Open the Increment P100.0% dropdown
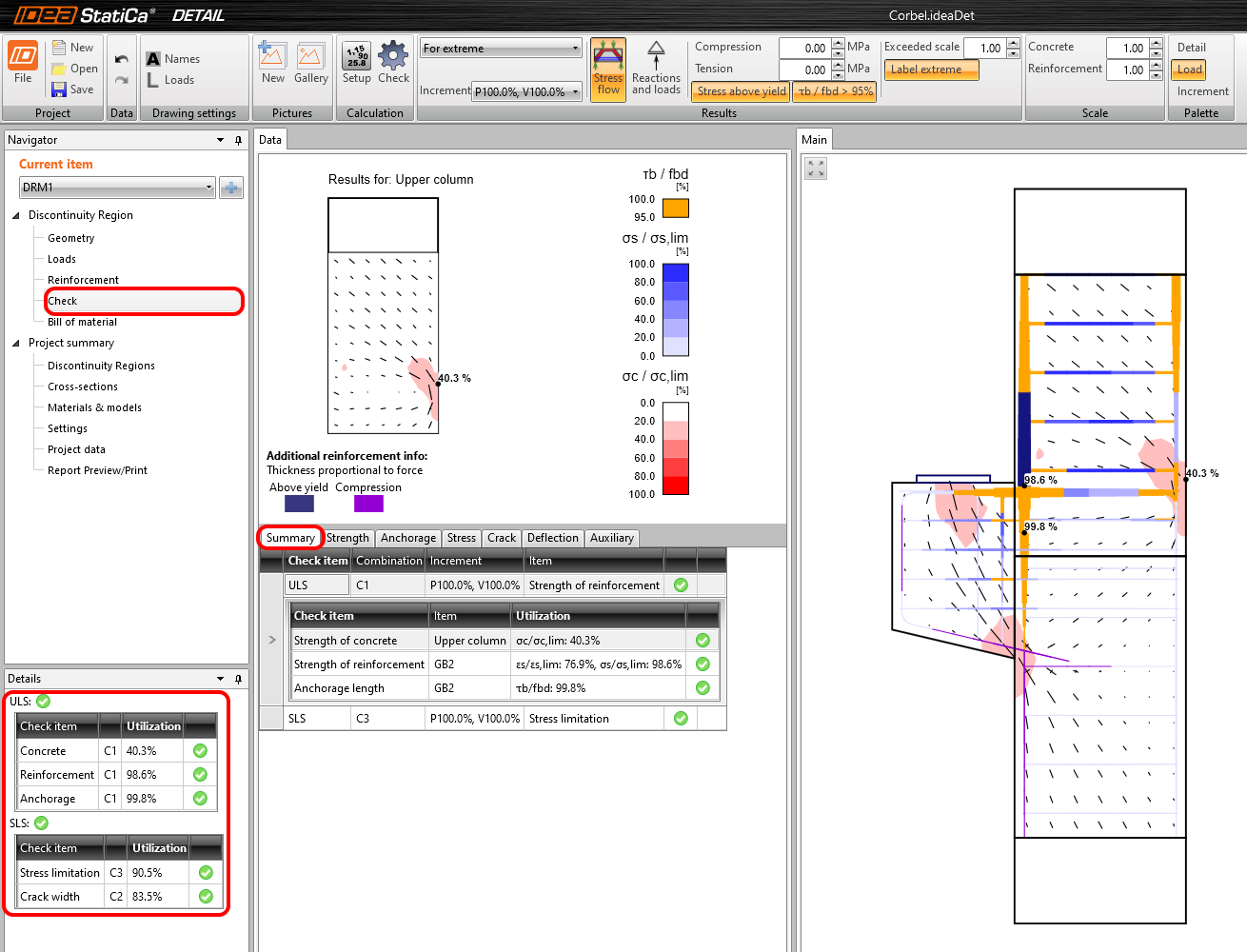1247x952 pixels. point(527,91)
